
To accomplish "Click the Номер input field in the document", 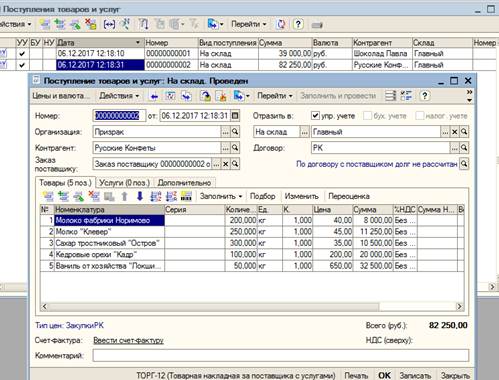I will (x=119, y=116).
